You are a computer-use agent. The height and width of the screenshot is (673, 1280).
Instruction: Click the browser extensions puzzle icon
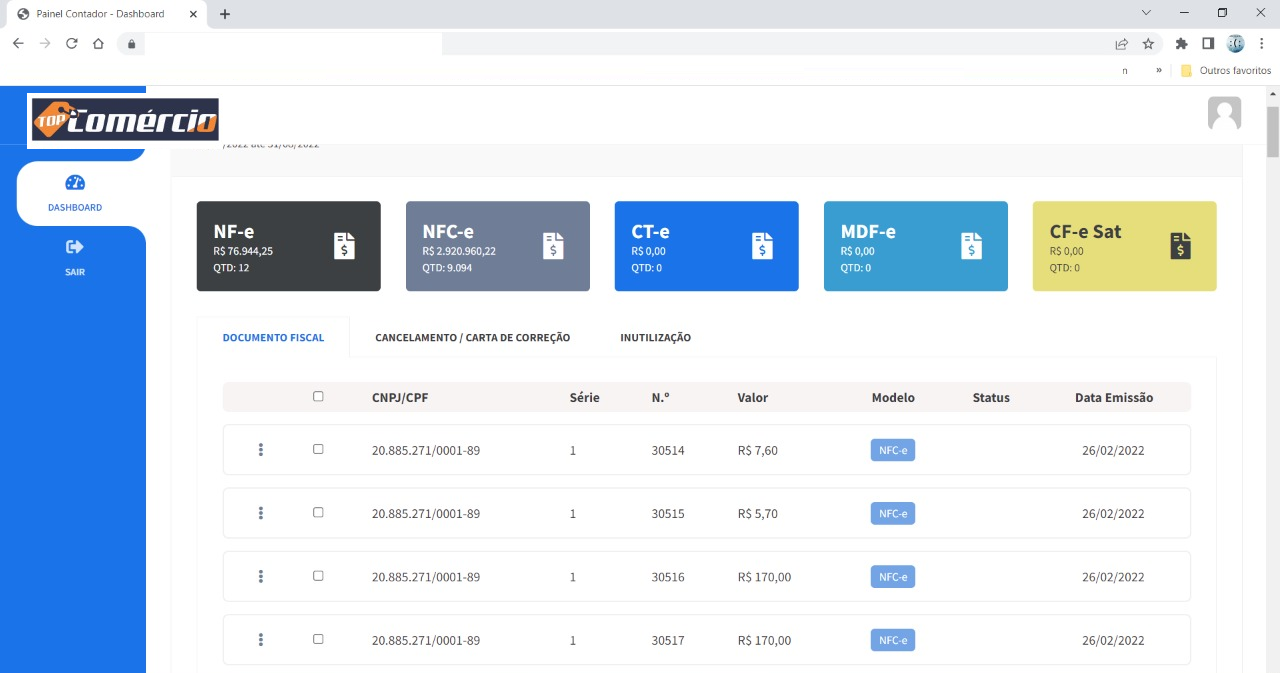[1181, 43]
